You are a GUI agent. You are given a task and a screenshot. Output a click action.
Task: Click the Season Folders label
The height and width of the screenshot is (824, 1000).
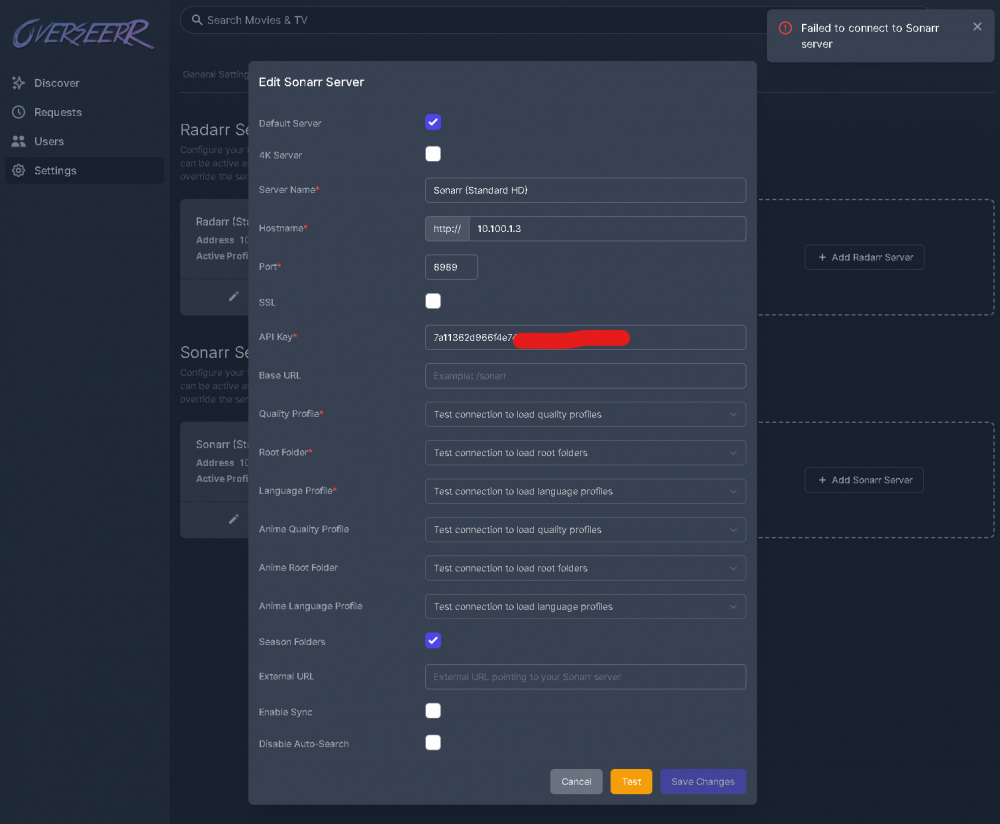click(x=292, y=642)
